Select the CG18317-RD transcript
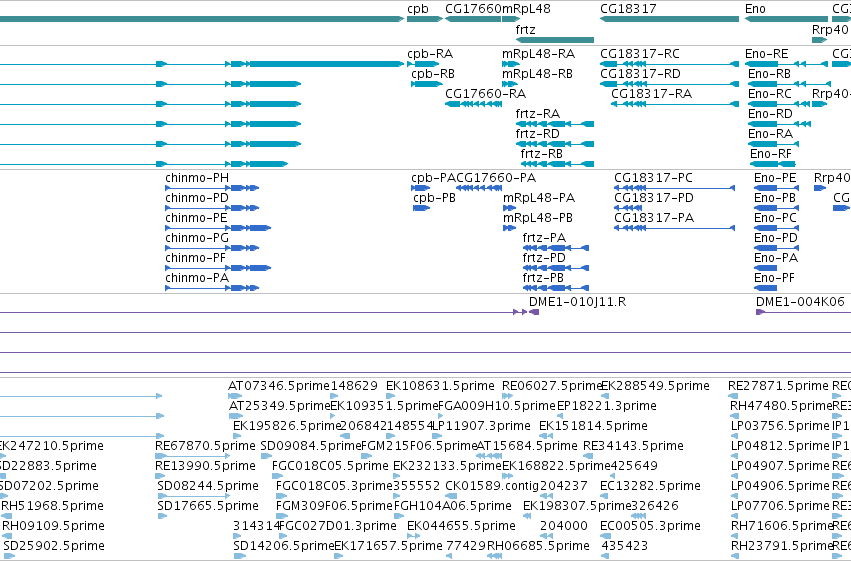Screen dimensions: 851x561 coord(669,84)
